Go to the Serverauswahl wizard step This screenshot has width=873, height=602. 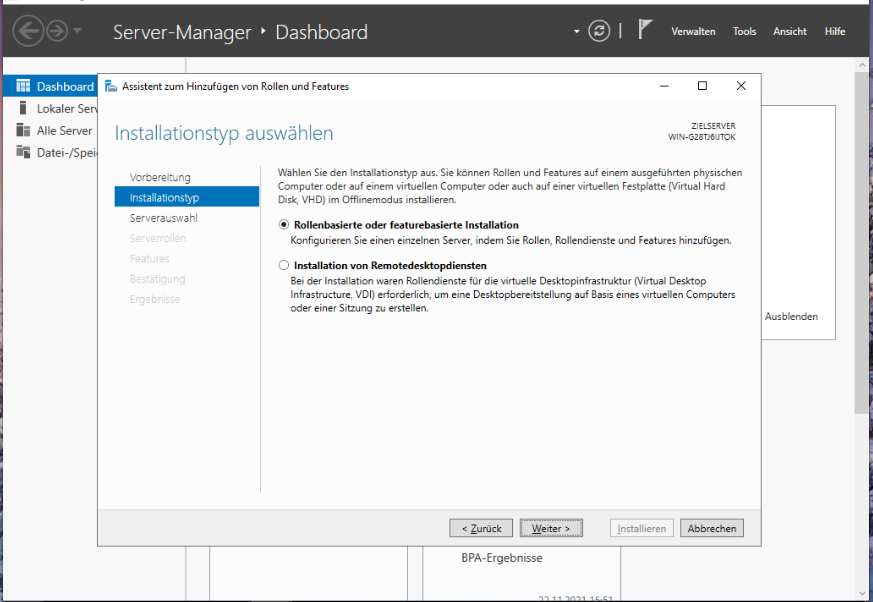pyautogui.click(x=164, y=218)
